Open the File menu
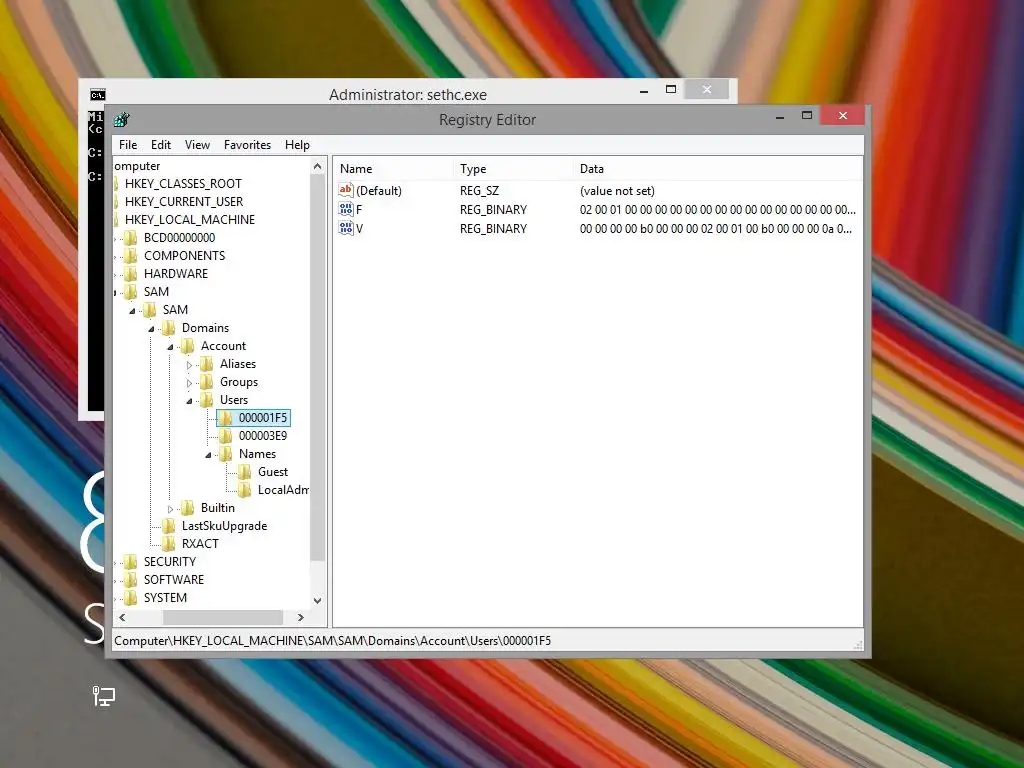Viewport: 1024px width, 768px height. (x=128, y=145)
